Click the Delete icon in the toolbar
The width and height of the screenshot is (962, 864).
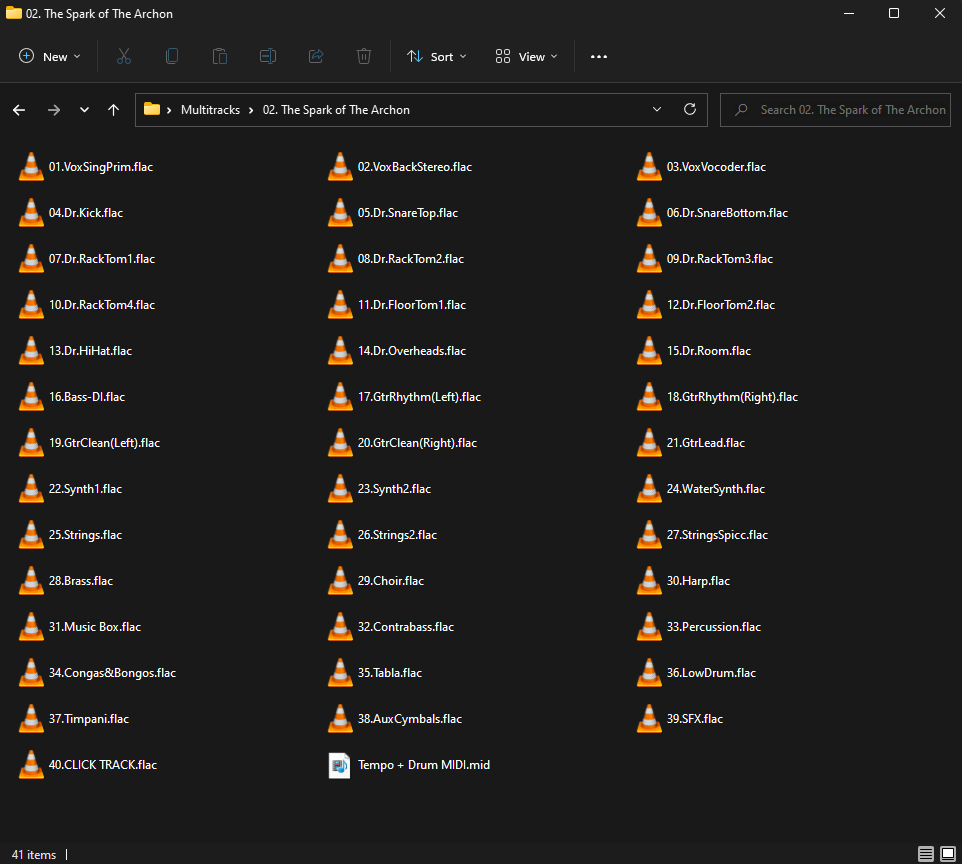pos(363,56)
